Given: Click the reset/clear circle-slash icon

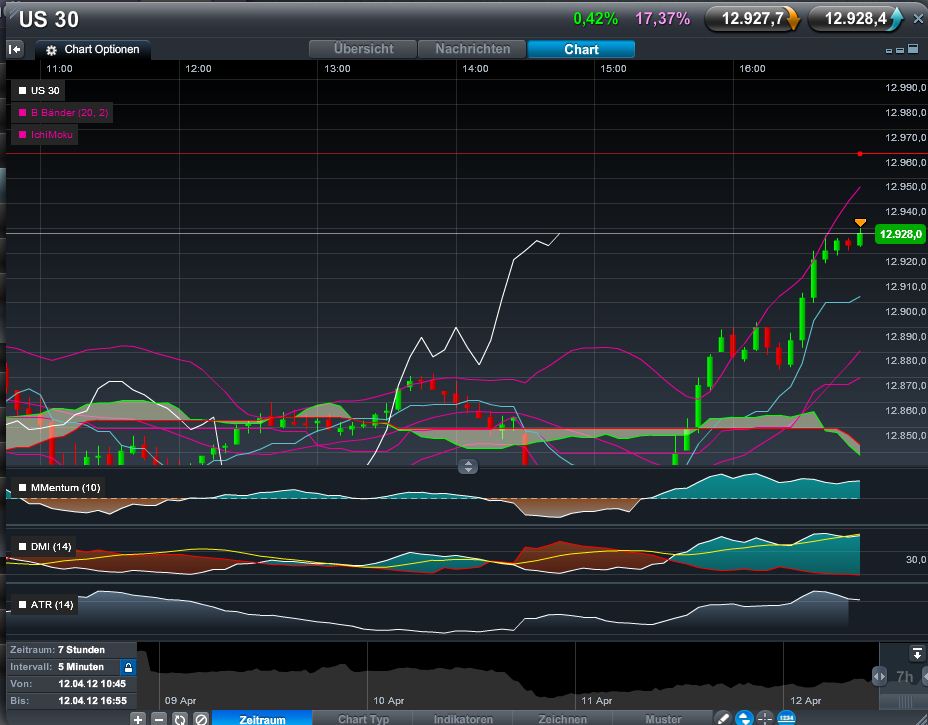Looking at the screenshot, I should pos(200,718).
